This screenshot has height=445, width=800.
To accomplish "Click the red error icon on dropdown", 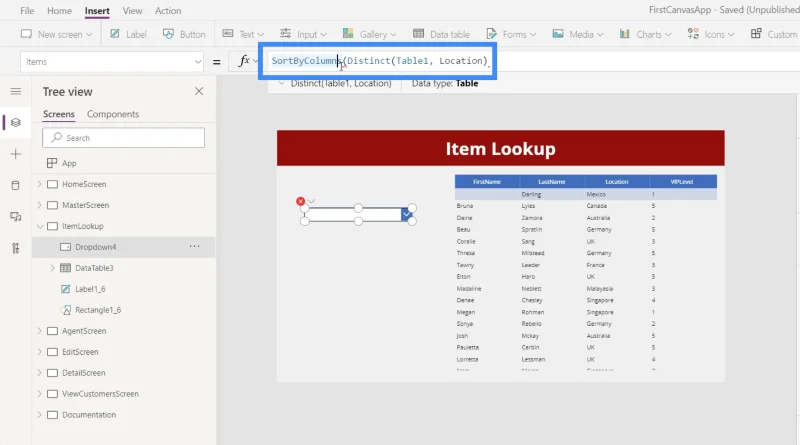I will pos(301,202).
